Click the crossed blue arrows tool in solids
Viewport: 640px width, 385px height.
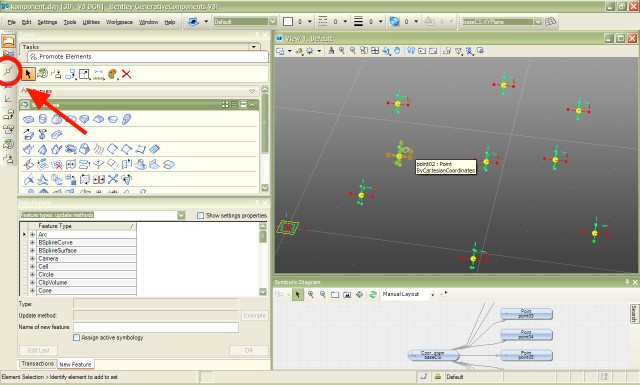(113, 179)
